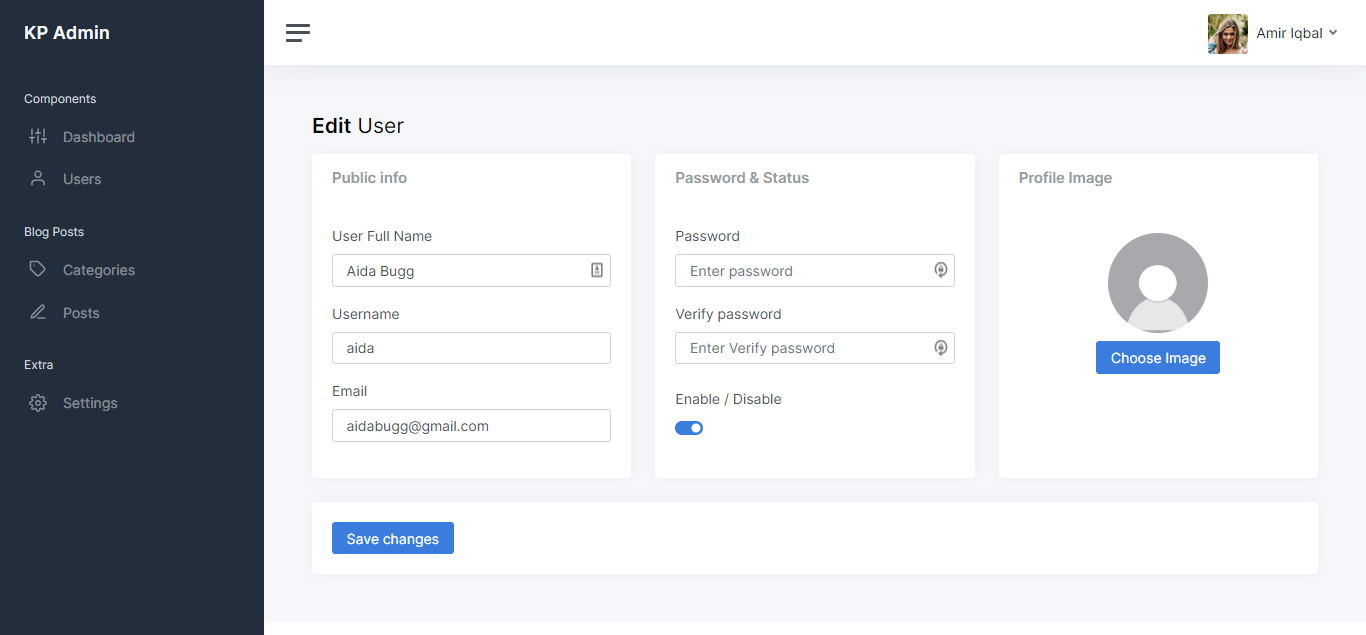Expand the Amir Iqbal user dropdown
This screenshot has width=1366, height=635.
pyautogui.click(x=1297, y=33)
